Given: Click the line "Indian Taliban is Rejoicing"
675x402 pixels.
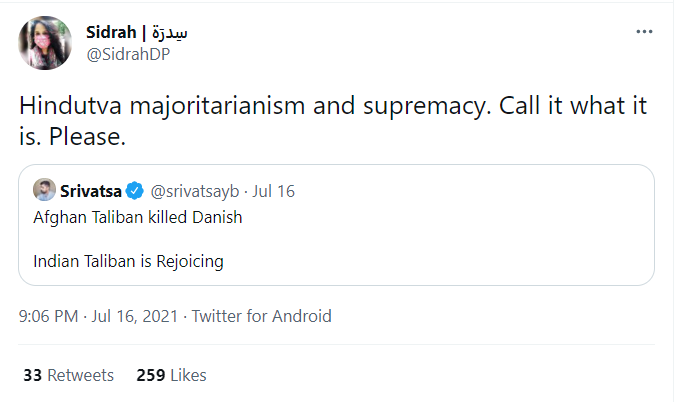Looking at the screenshot, I should coord(128,261).
